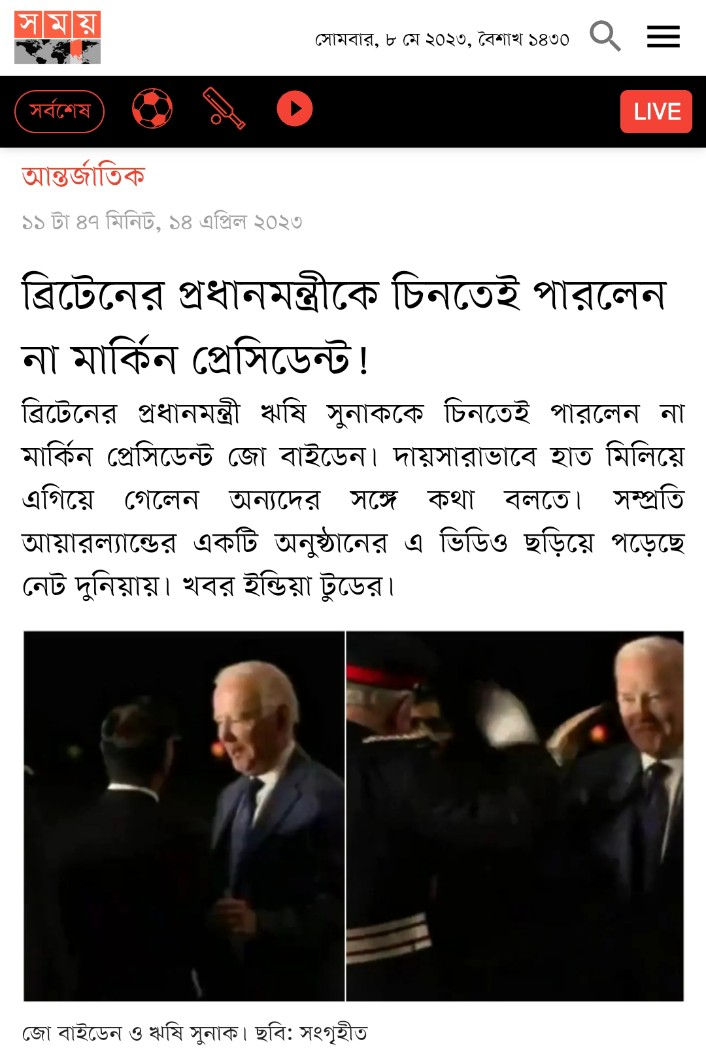This screenshot has height=1056, width=706.
Task: Click the সময় text in the site logo
Action: [57, 25]
